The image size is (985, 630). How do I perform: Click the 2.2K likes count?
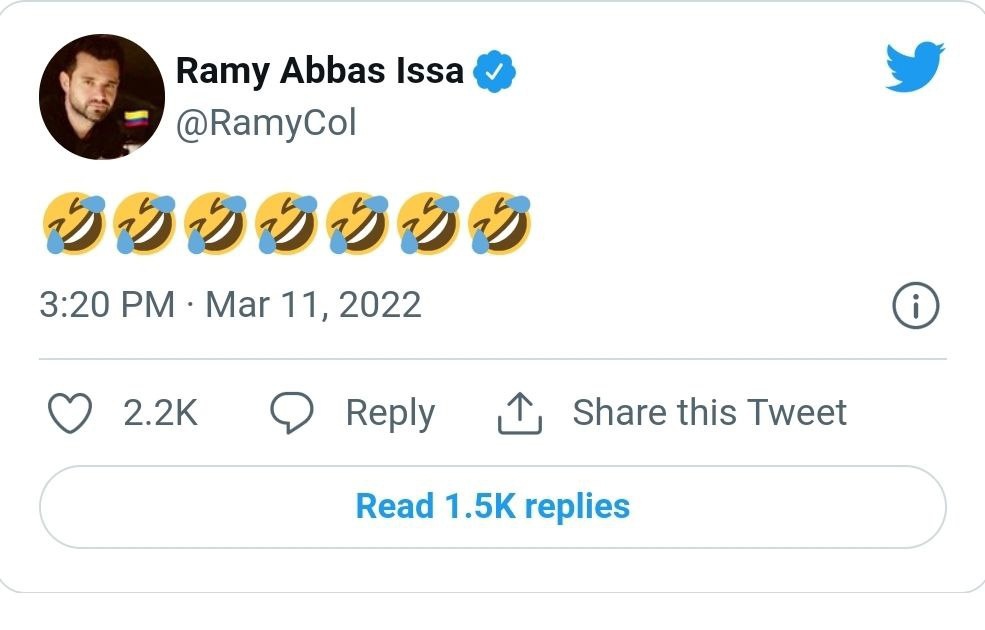(x=161, y=413)
